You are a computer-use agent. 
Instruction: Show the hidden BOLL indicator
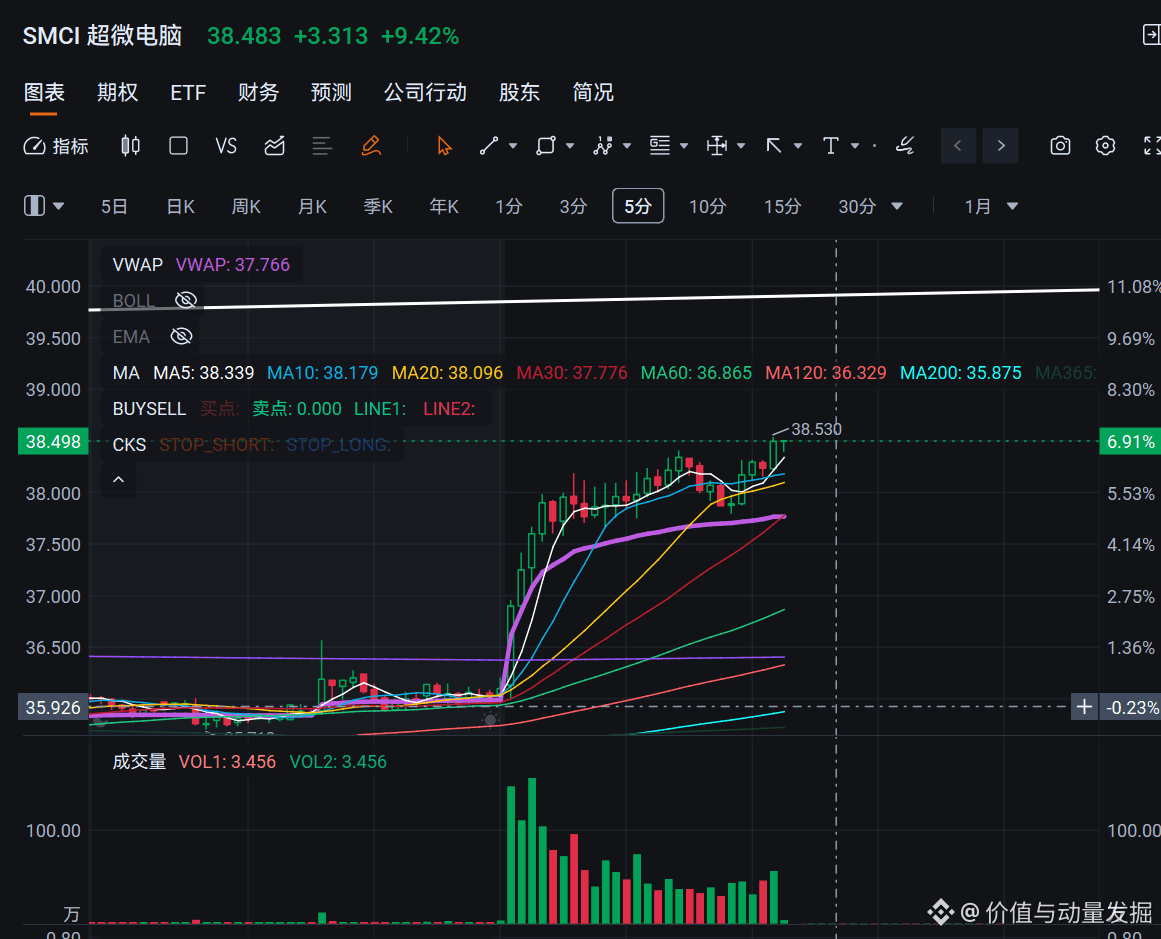click(186, 300)
